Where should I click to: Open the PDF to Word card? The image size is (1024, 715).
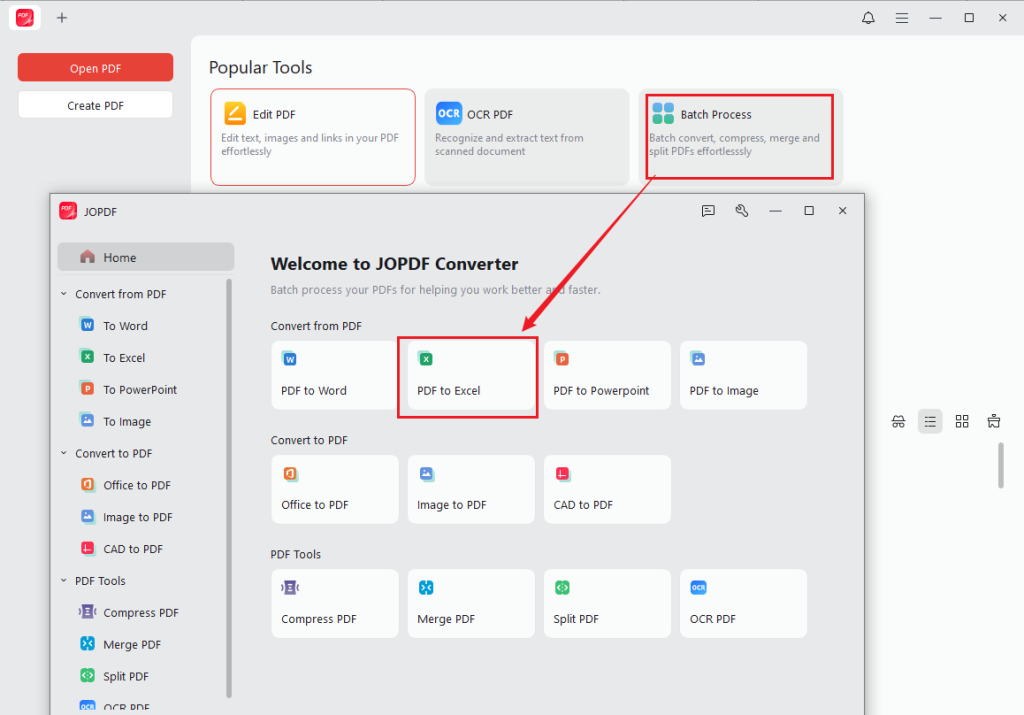[x=334, y=375]
